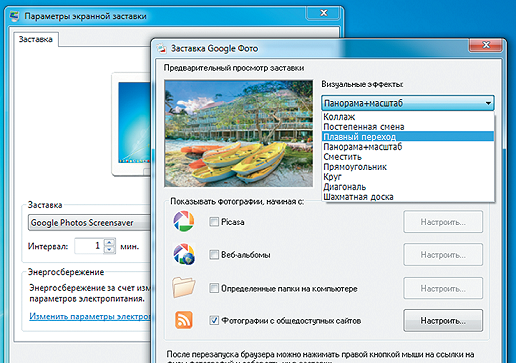
Task: Select Шахматная доска effect
Action: pos(408,197)
